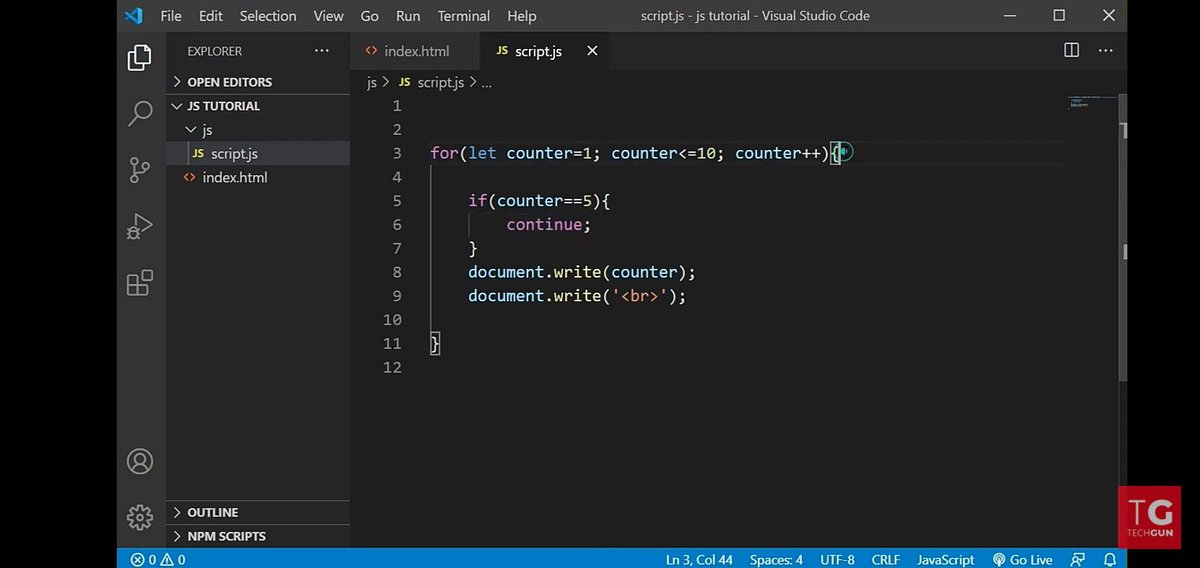Change language mode via JavaScript item
Viewport: 1200px width, 568px height.
[x=946, y=560]
